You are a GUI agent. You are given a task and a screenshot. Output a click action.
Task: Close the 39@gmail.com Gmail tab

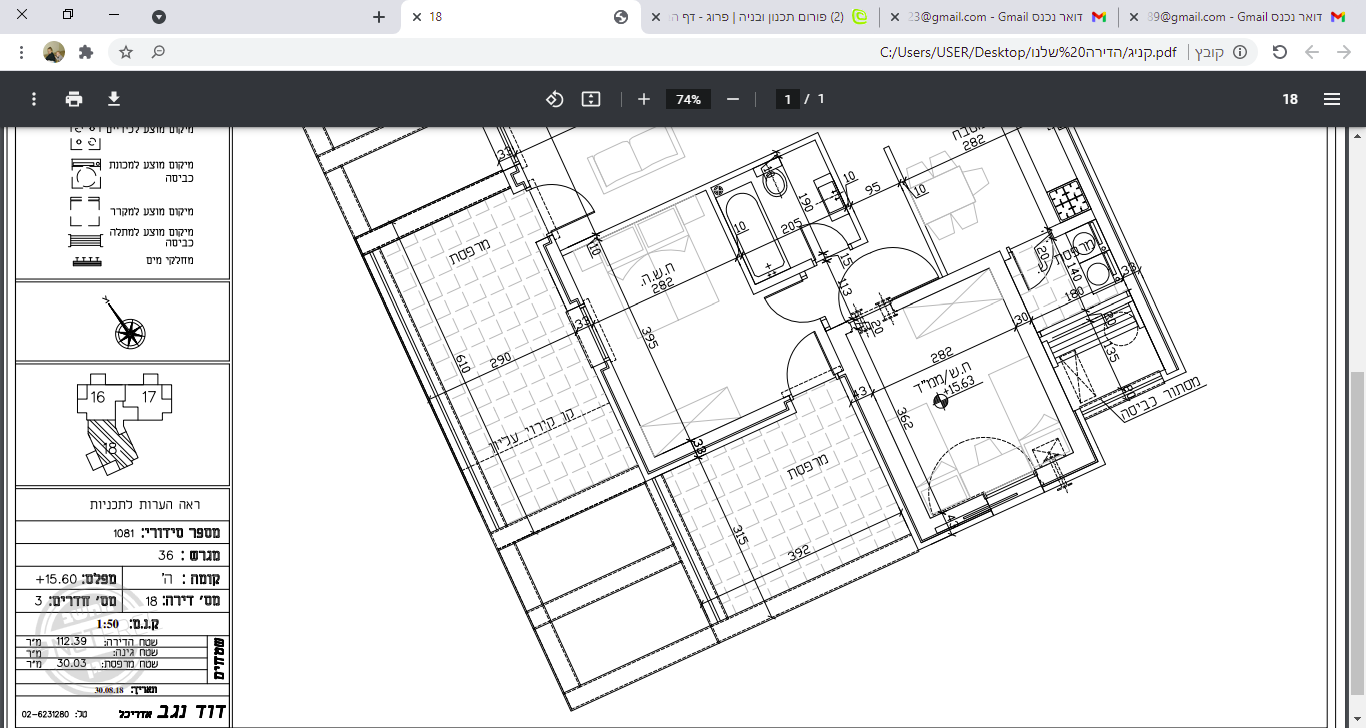point(1134,17)
